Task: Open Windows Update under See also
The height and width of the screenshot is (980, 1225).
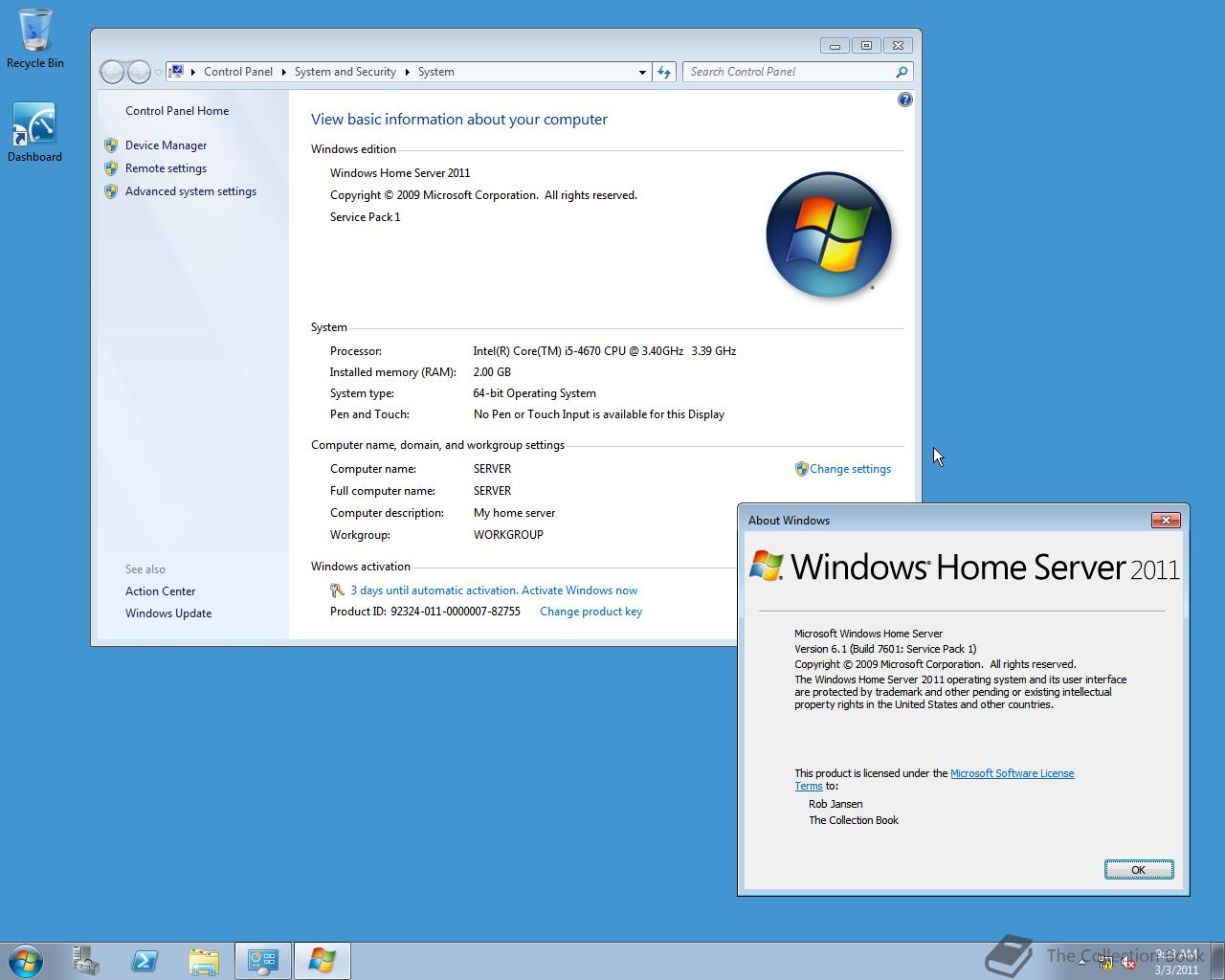Action: point(168,613)
